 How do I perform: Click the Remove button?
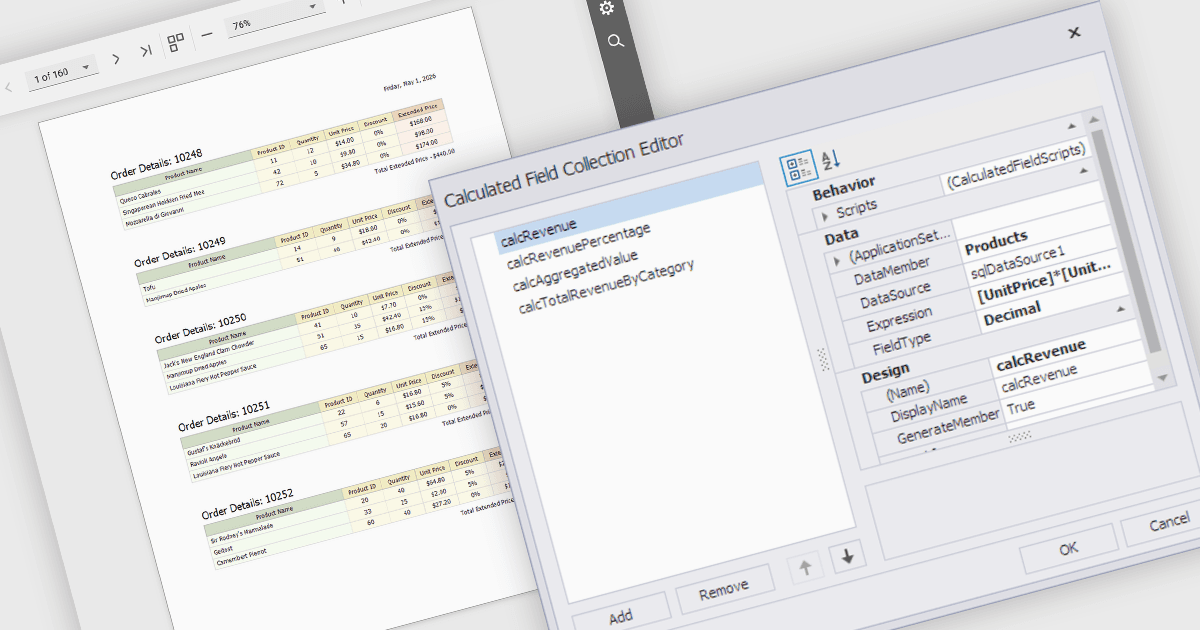pyautogui.click(x=724, y=591)
